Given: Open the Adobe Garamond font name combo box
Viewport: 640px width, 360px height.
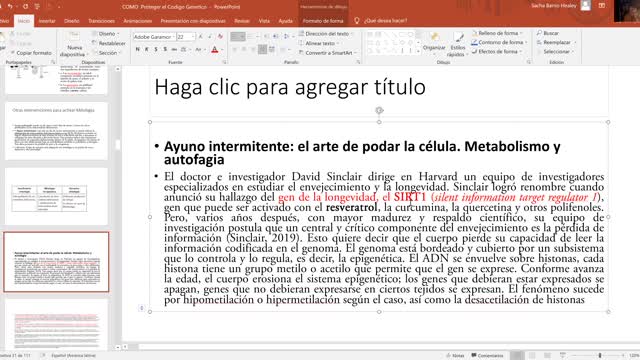Looking at the screenshot, I should (x=154, y=37).
